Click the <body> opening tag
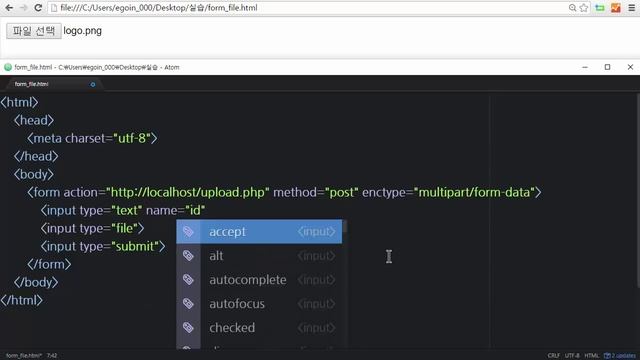 33,174
